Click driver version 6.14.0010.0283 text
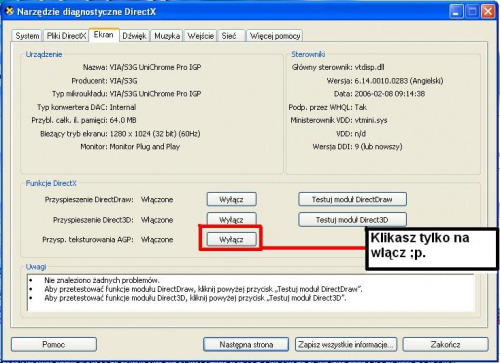Image resolution: width=500 pixels, height=363 pixels. tap(399, 81)
